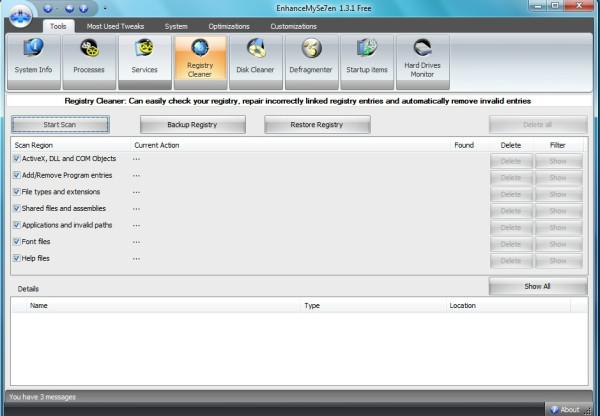Launch the Defragmenter tool
Viewport: 600px width, 416px height.
tap(311, 58)
